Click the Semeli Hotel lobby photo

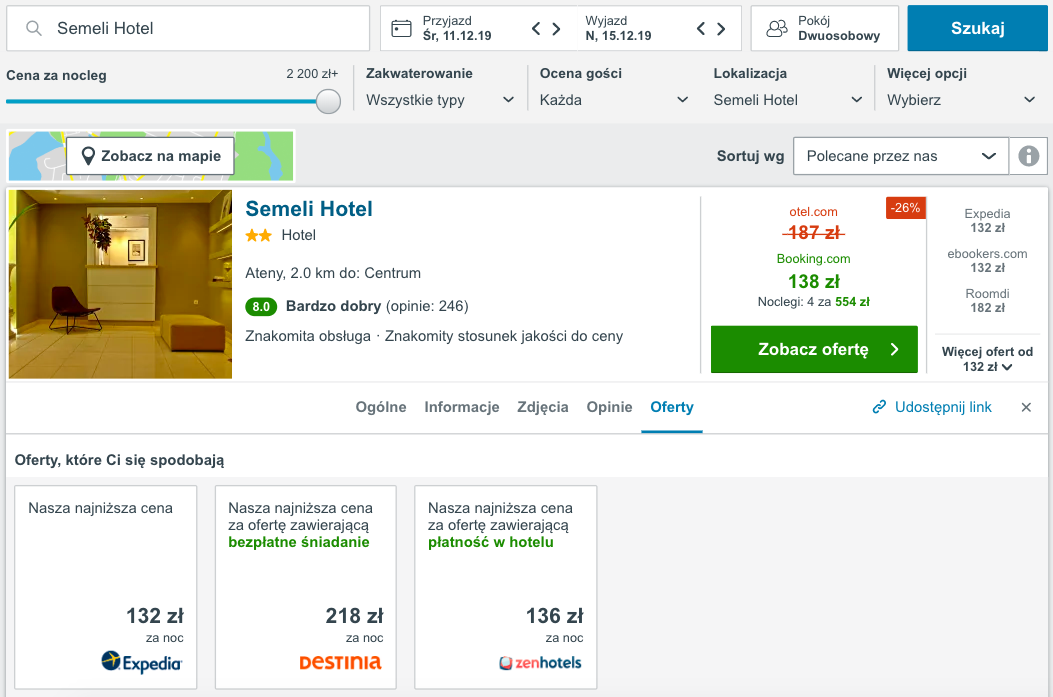pyautogui.click(x=120, y=284)
